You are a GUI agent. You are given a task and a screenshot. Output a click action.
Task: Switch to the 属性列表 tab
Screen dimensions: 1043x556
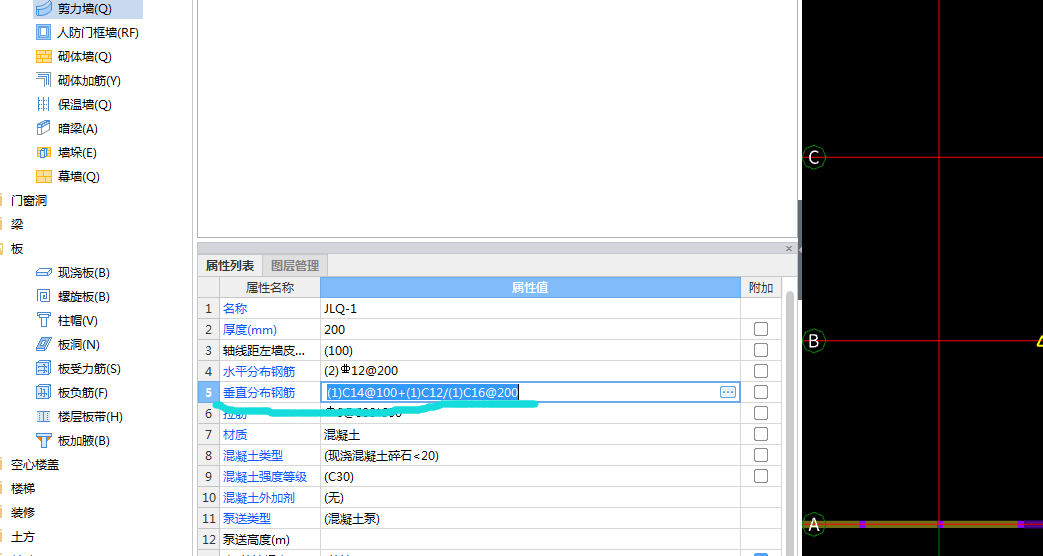[x=229, y=266]
